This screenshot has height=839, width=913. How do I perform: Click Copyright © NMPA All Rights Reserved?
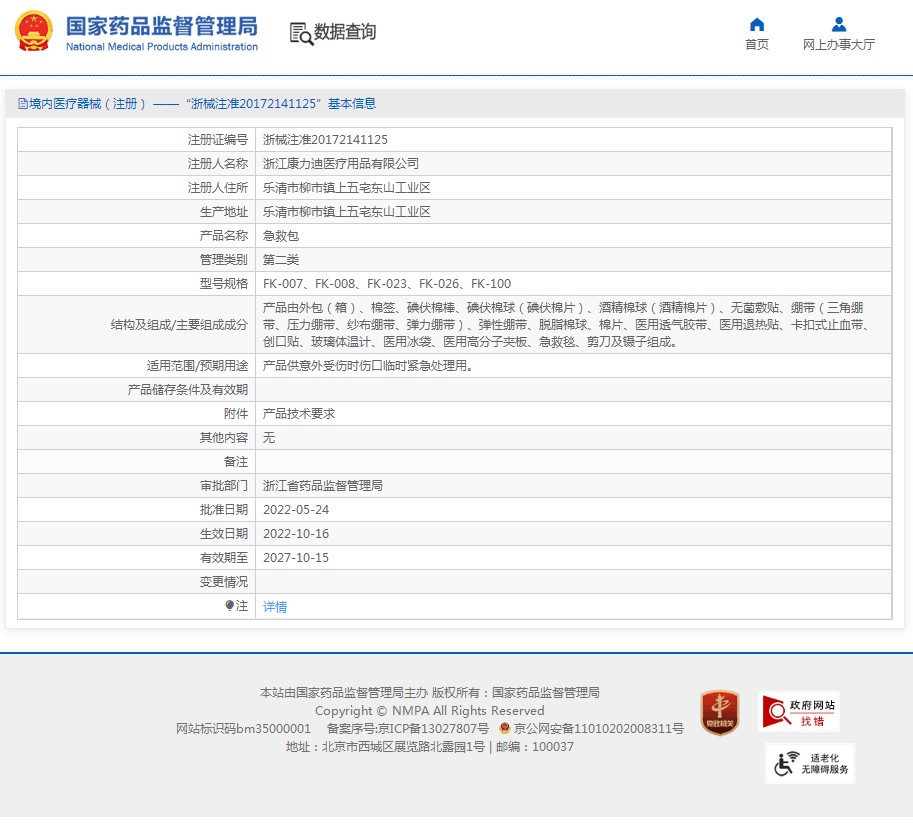[430, 710]
